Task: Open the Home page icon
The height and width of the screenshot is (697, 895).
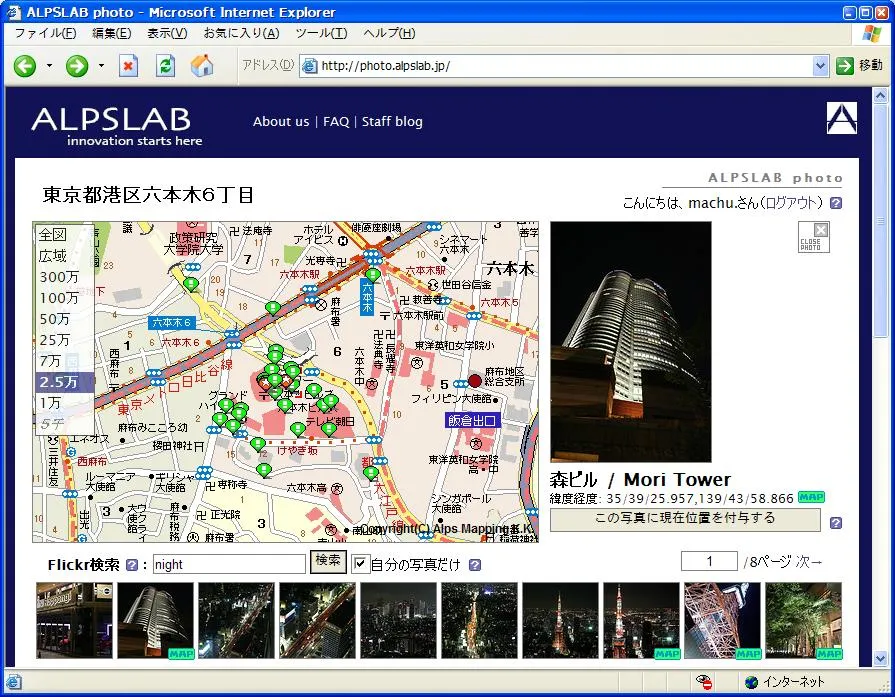Action: [x=201, y=66]
